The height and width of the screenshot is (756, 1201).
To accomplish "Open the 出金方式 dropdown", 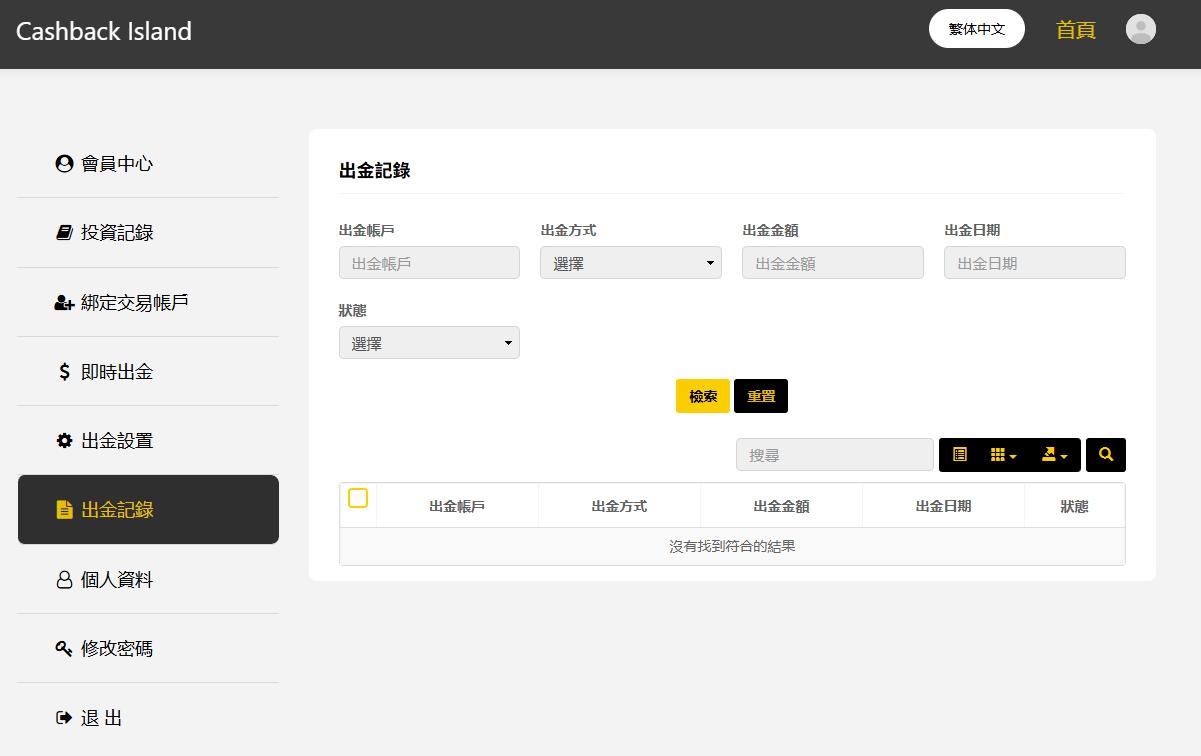I will click(631, 263).
